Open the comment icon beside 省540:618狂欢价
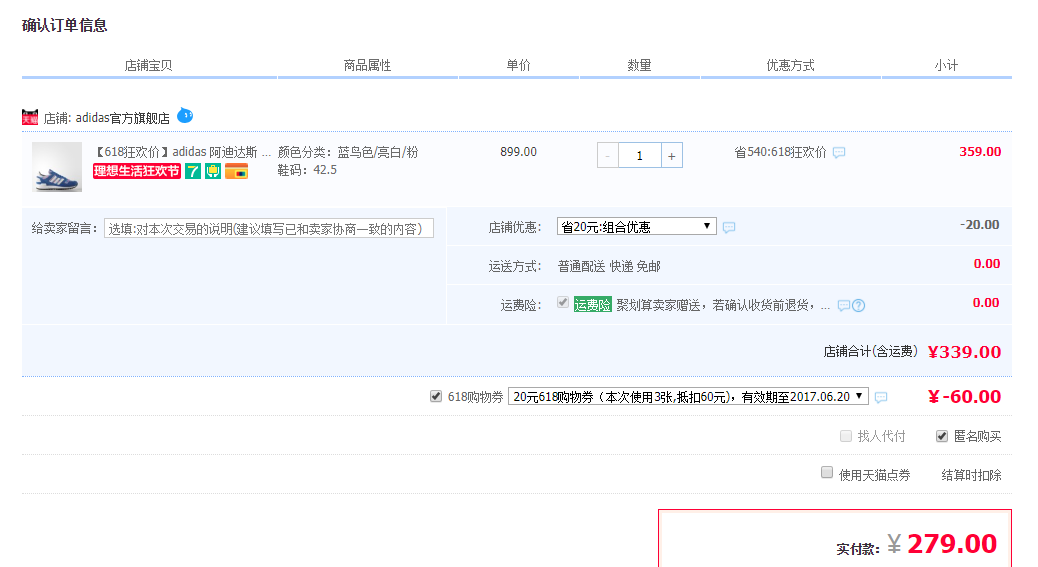The height and width of the screenshot is (567, 1038). point(839,153)
